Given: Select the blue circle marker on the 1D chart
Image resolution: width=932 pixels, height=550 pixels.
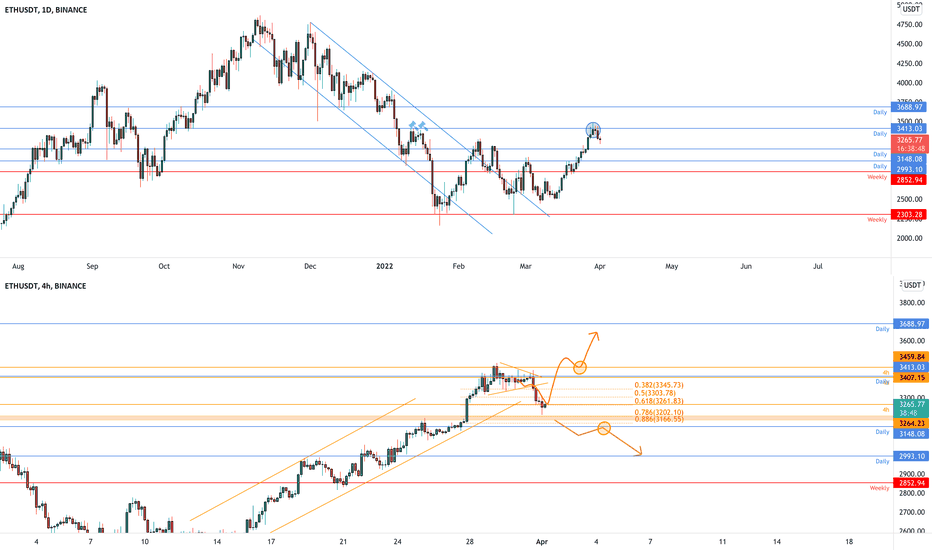Looking at the screenshot, I should [593, 129].
